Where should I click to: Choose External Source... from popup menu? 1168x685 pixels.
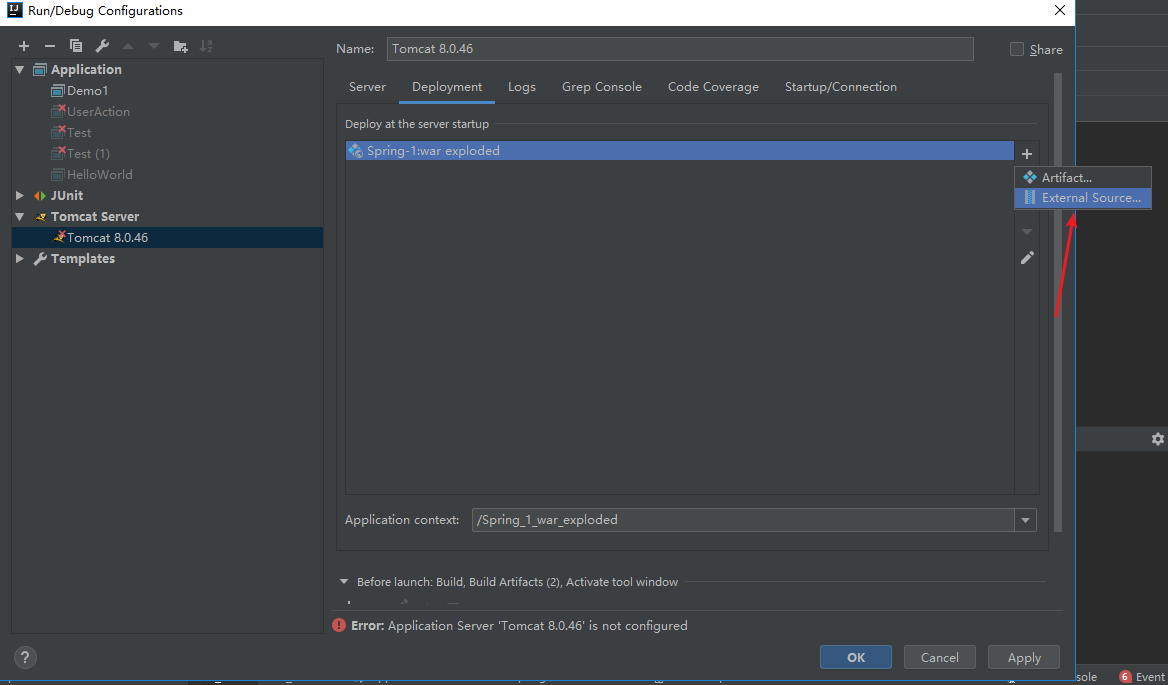(x=1083, y=198)
